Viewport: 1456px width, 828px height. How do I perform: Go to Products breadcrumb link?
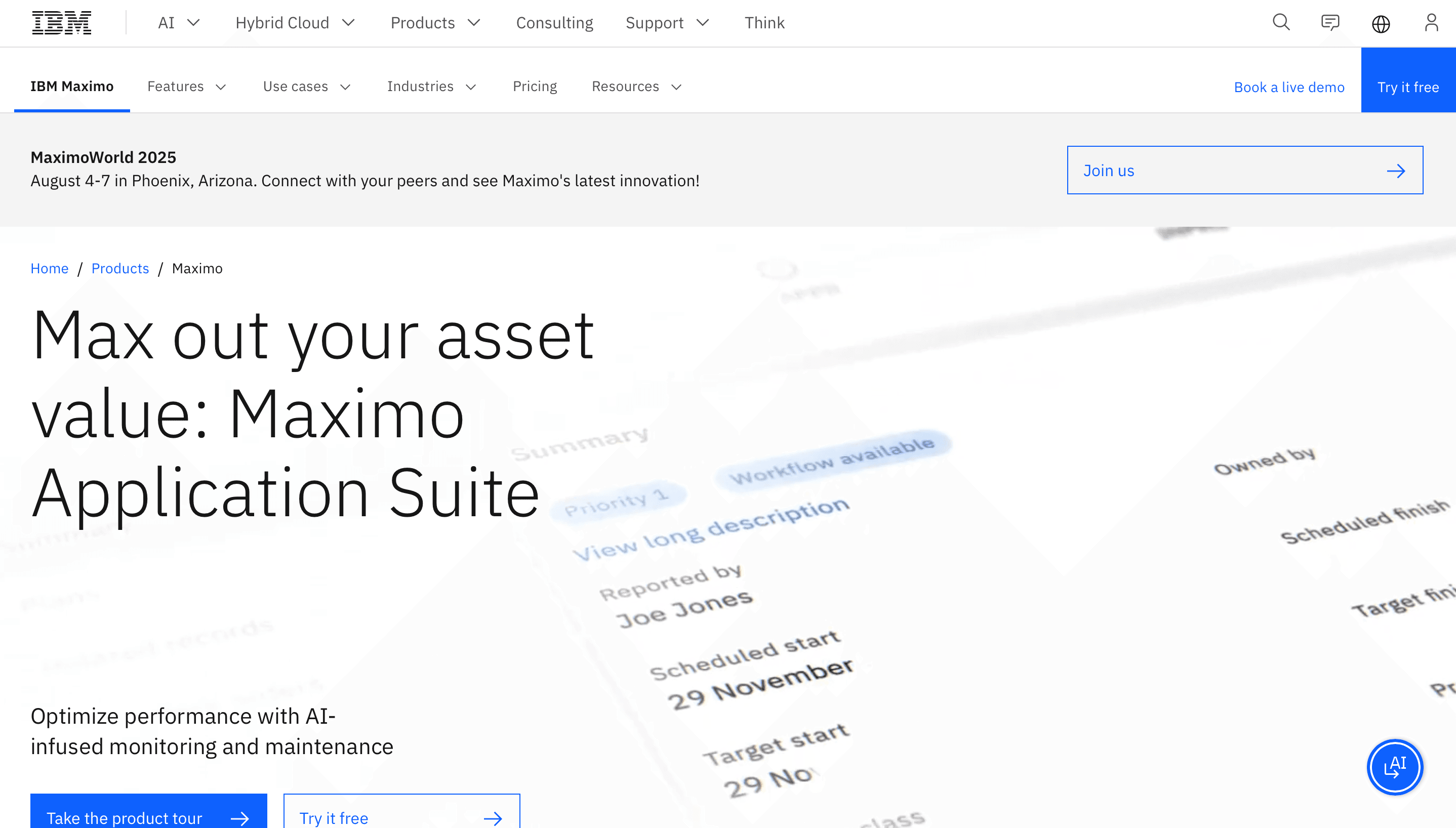coord(120,268)
